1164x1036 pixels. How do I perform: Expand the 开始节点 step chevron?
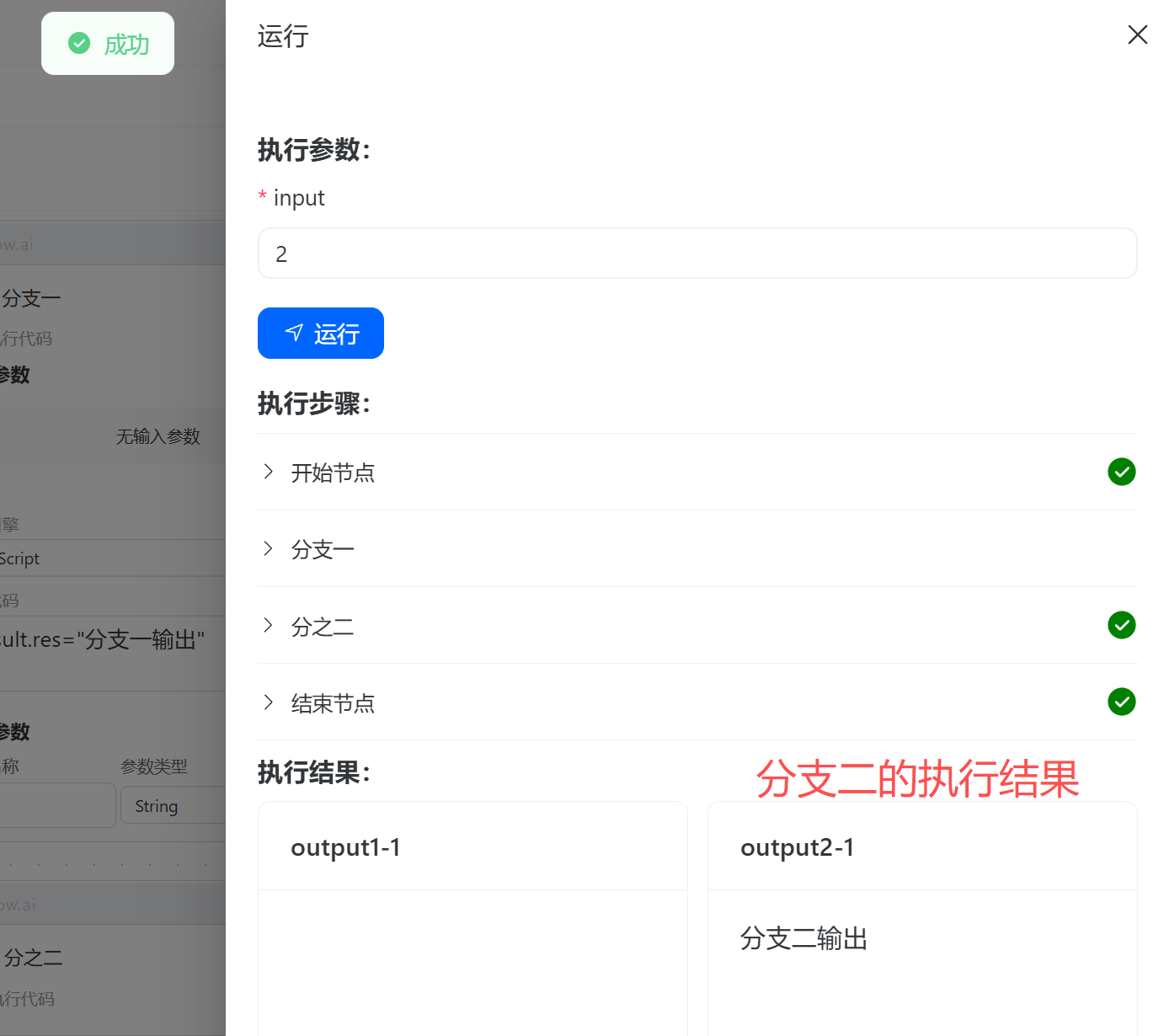click(268, 472)
